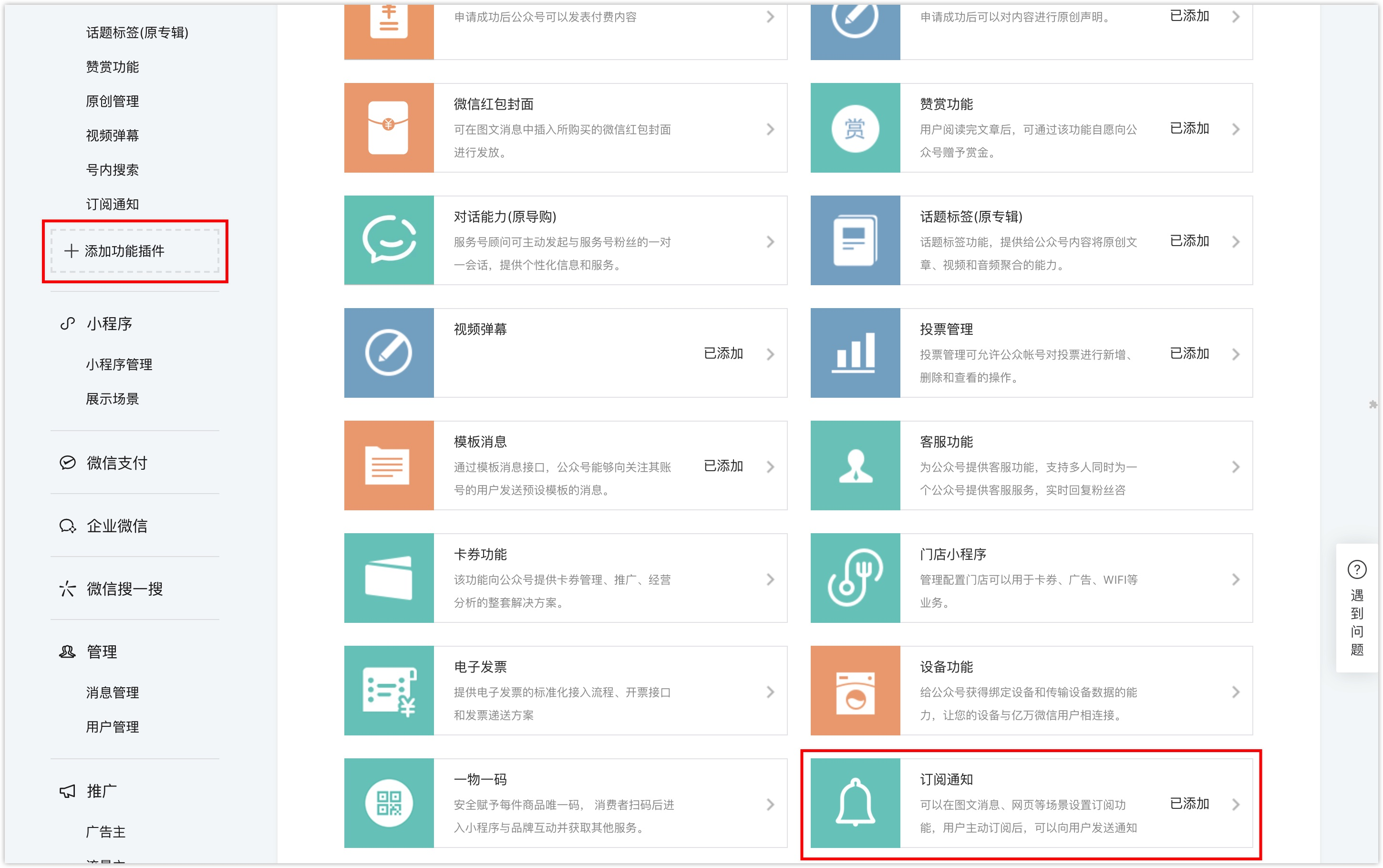Open 订阅通知 in the sidebar menu

(113, 205)
